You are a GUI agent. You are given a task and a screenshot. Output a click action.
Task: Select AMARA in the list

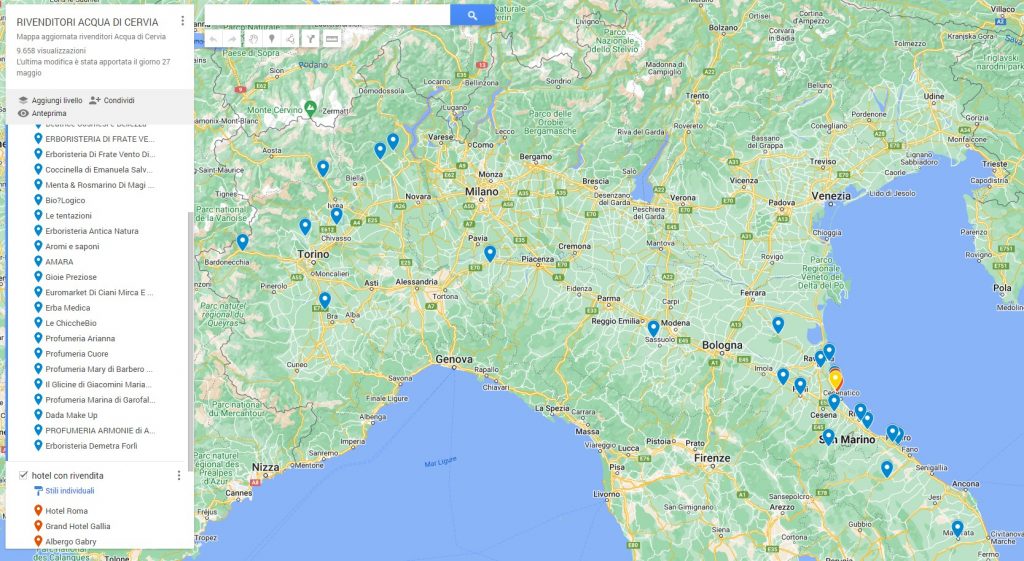point(59,262)
